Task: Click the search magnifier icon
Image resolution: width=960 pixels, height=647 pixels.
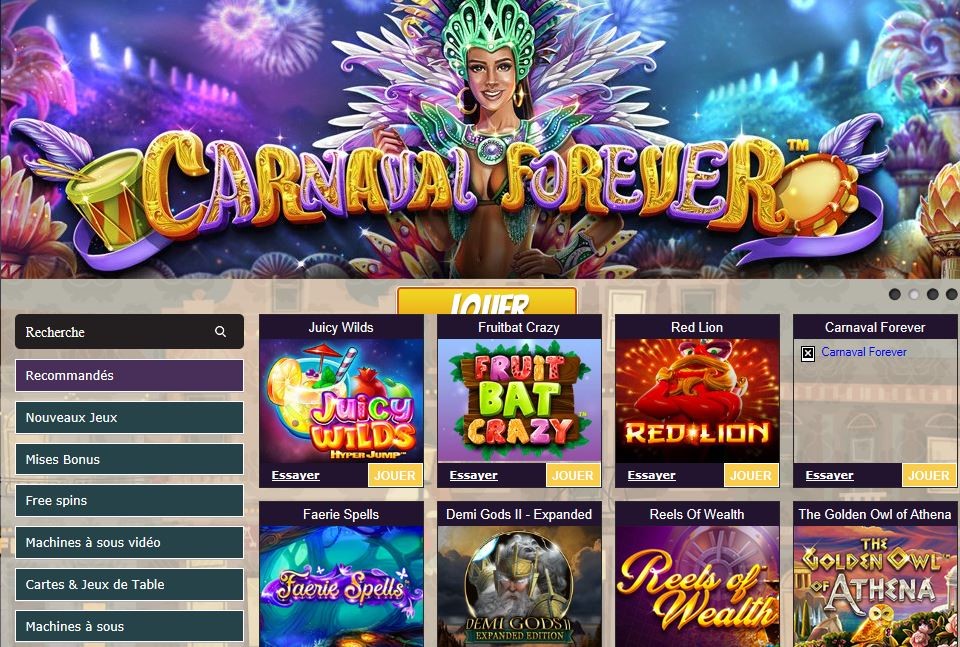Action: coord(220,332)
